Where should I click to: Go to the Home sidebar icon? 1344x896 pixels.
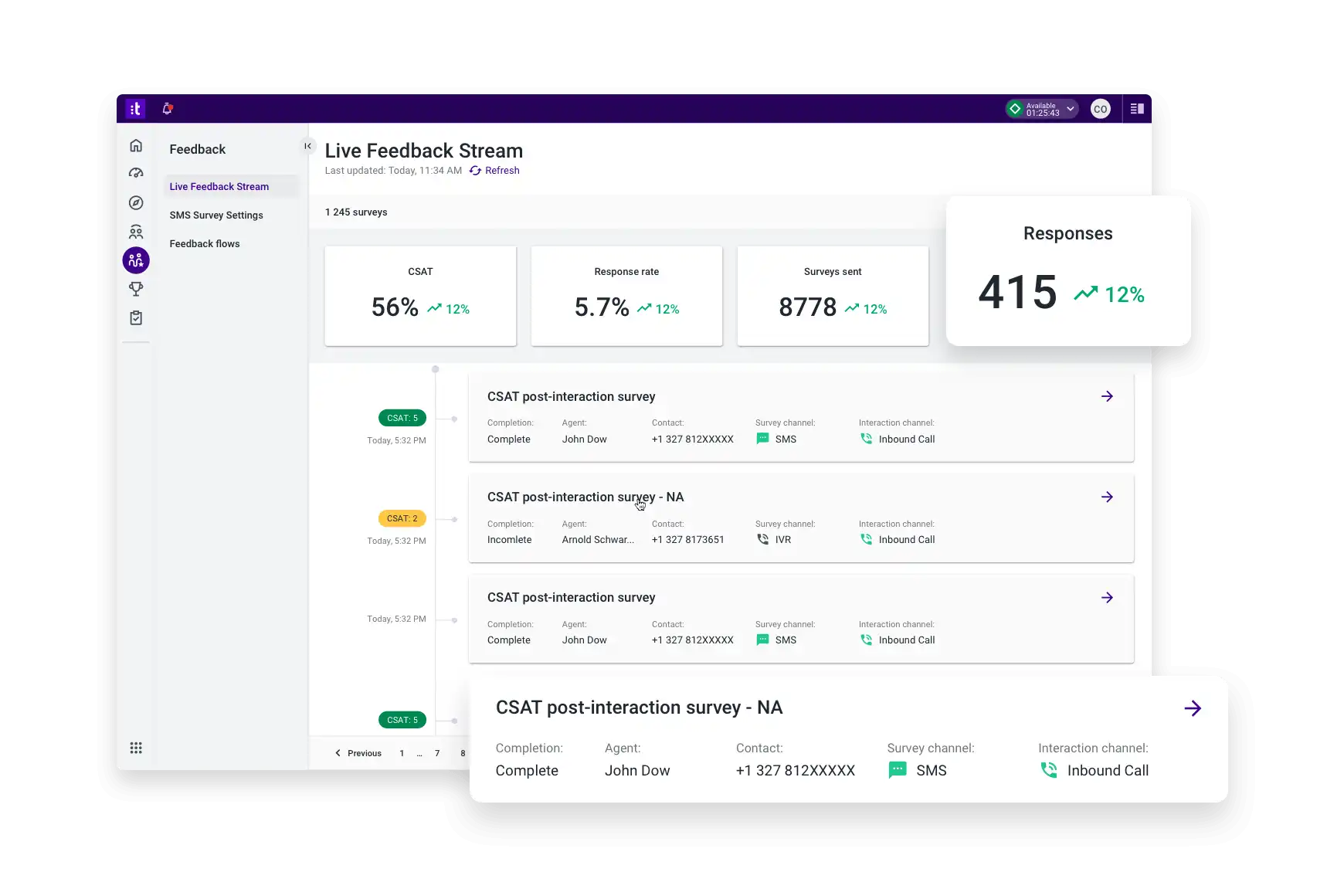[136, 145]
